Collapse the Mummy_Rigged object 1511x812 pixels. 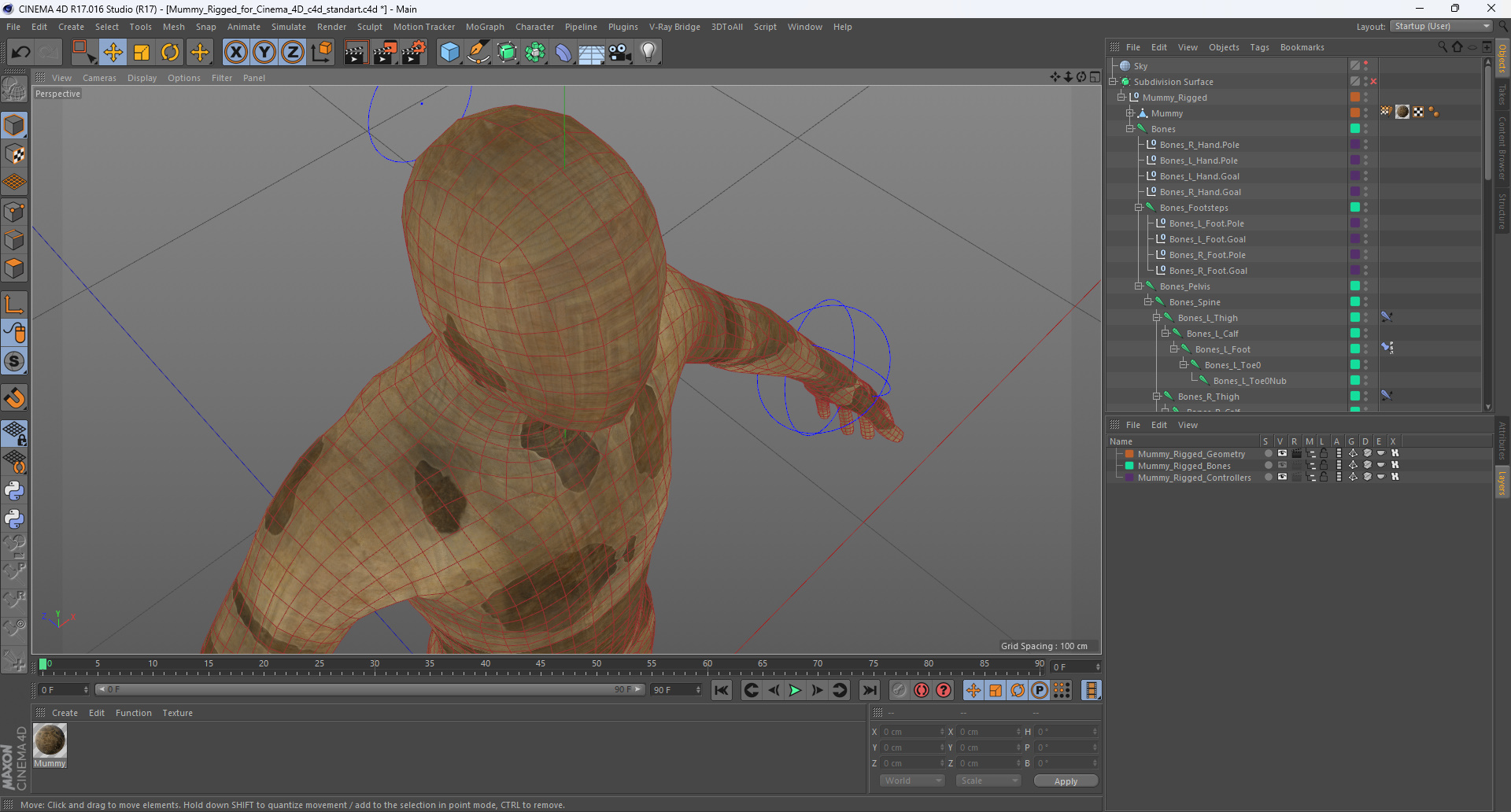pyautogui.click(x=1121, y=98)
